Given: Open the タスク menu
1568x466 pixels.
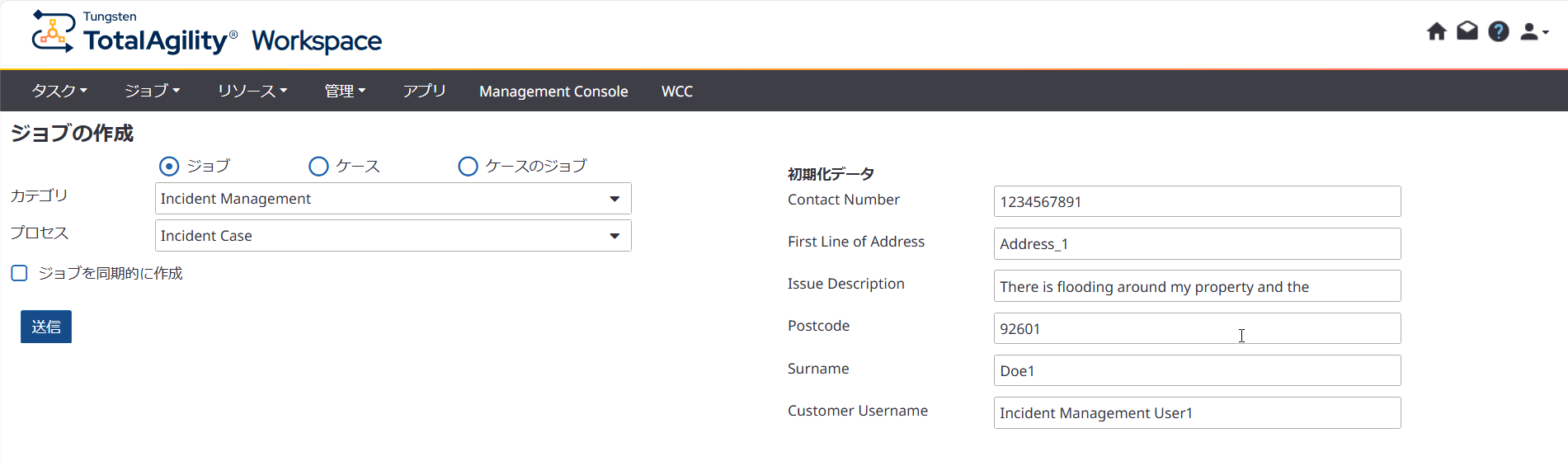Looking at the screenshot, I should (59, 91).
